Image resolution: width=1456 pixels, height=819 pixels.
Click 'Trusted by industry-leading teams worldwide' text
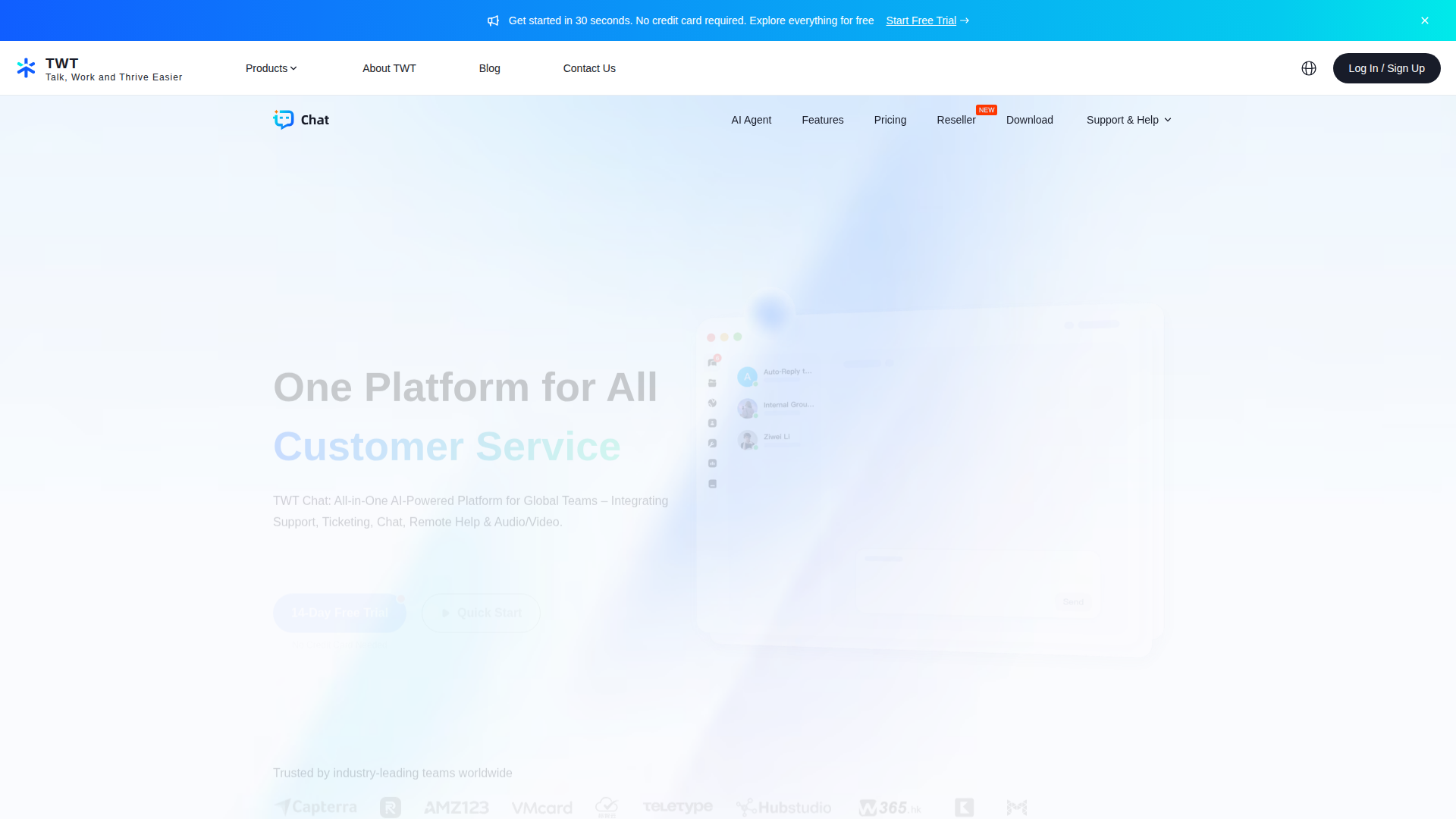click(393, 773)
